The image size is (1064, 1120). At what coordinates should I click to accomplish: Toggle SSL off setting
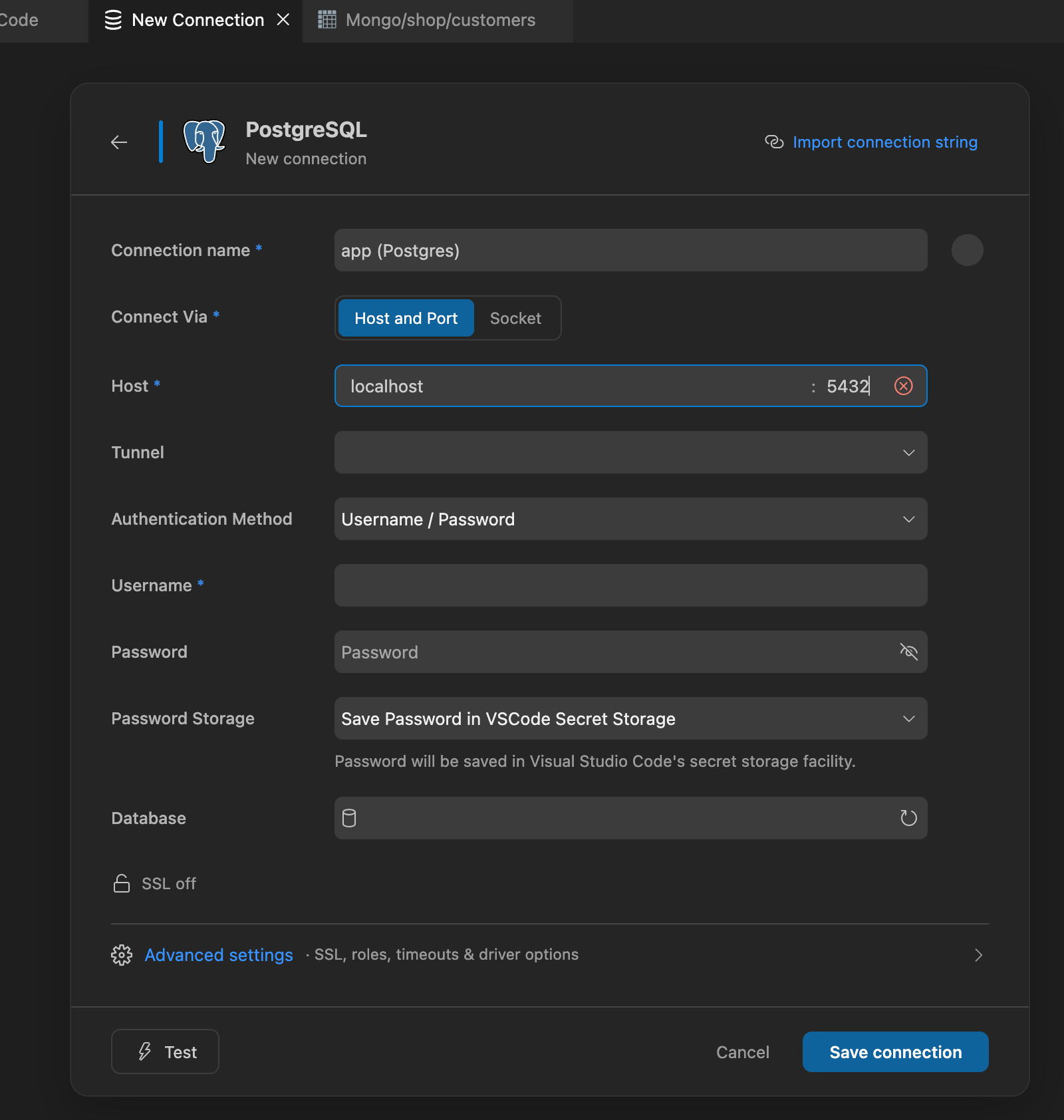point(154,883)
